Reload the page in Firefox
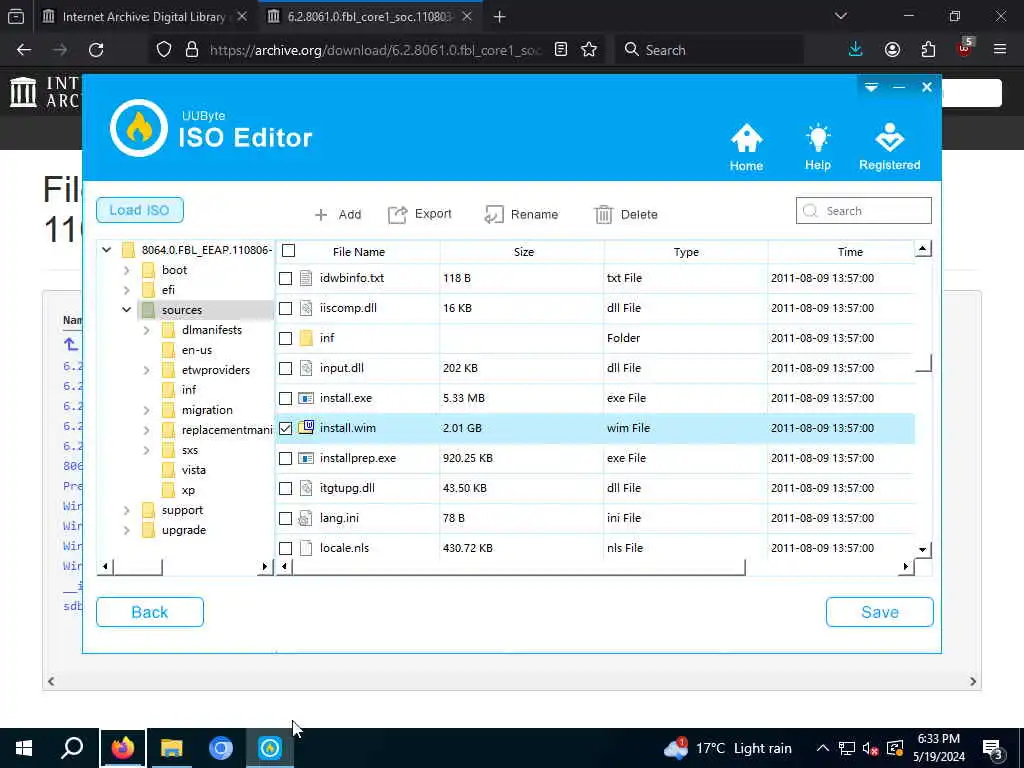Viewport: 1024px width, 768px height. point(96,50)
